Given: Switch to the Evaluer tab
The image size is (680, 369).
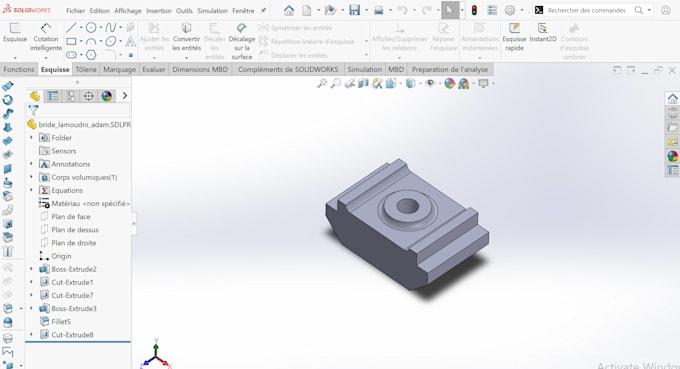Looking at the screenshot, I should [154, 69].
